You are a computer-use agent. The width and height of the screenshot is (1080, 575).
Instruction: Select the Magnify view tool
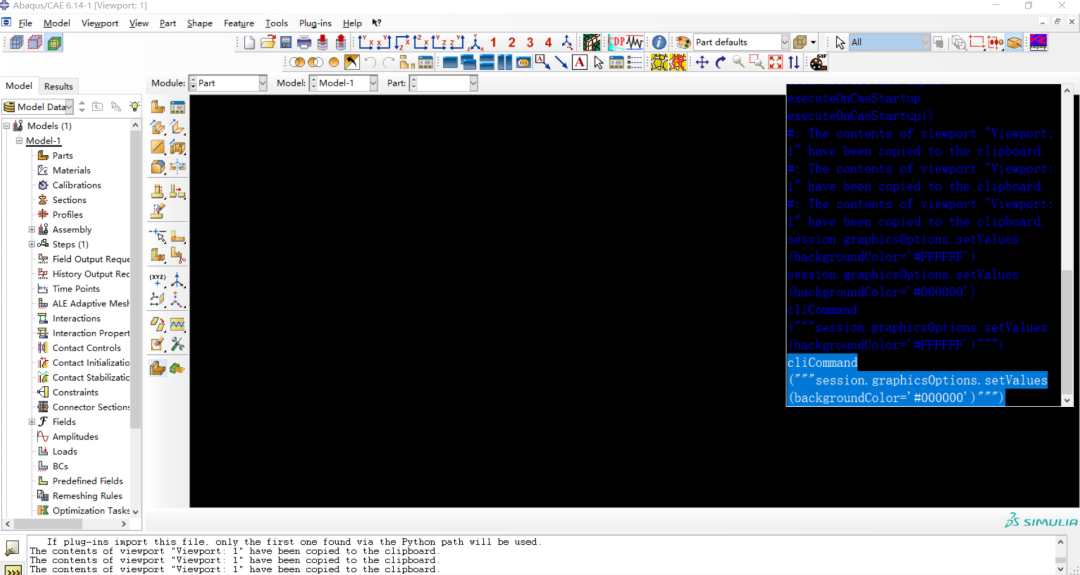coord(738,63)
